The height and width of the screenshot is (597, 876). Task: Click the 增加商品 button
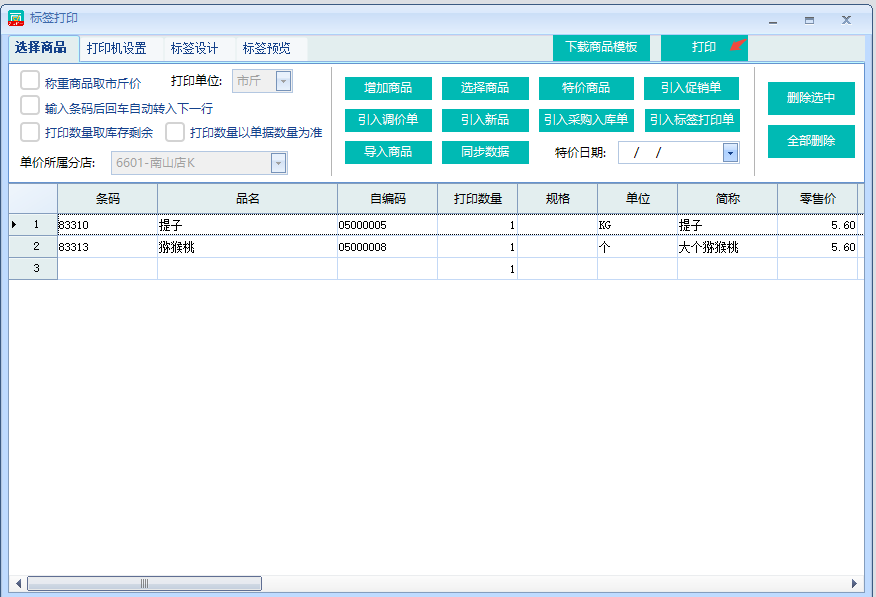(x=388, y=88)
